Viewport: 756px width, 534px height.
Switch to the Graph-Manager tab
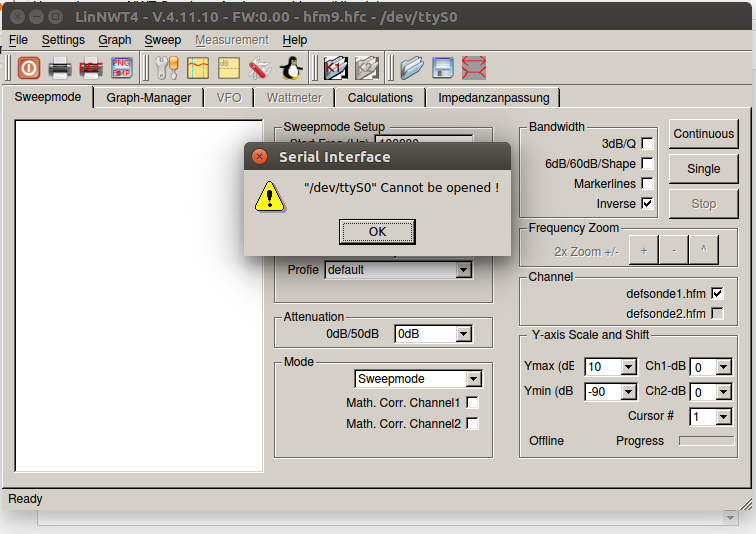pos(148,98)
